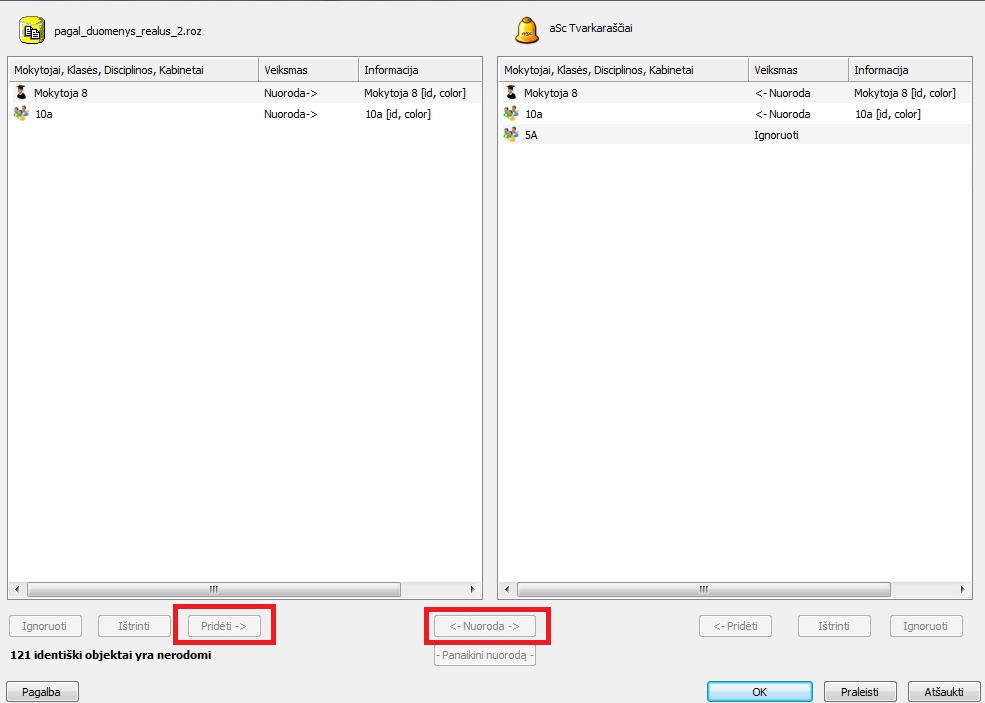Select Mokytoja 8 teacher icon in left list

[21, 92]
